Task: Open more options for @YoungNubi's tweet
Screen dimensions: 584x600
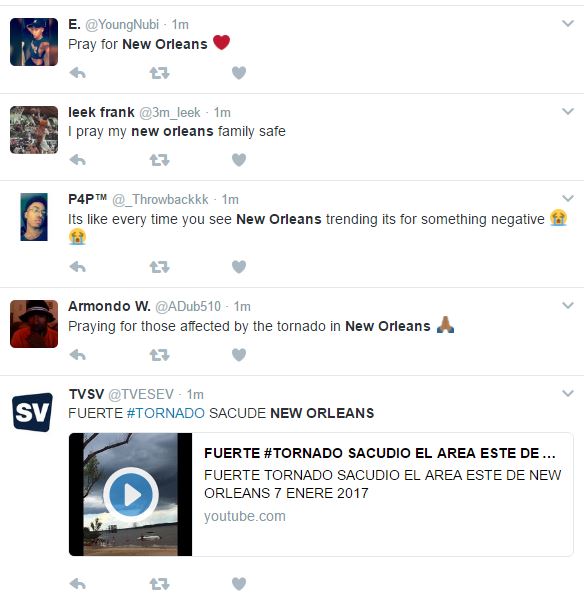Action: pos(568,23)
